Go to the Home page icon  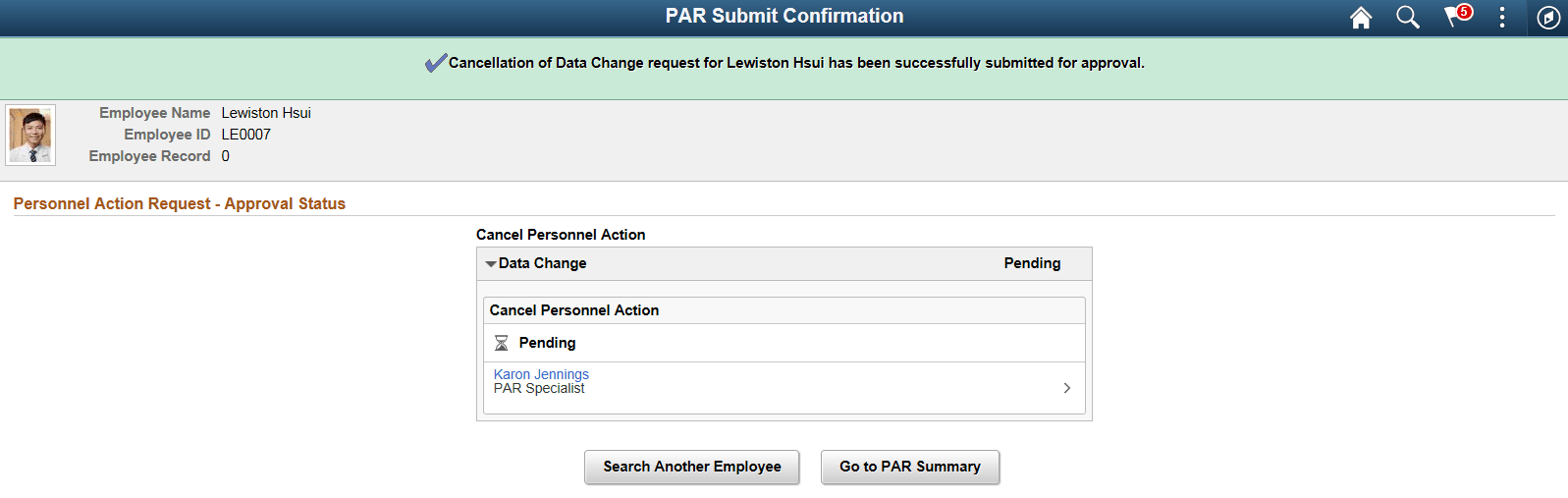[1360, 18]
